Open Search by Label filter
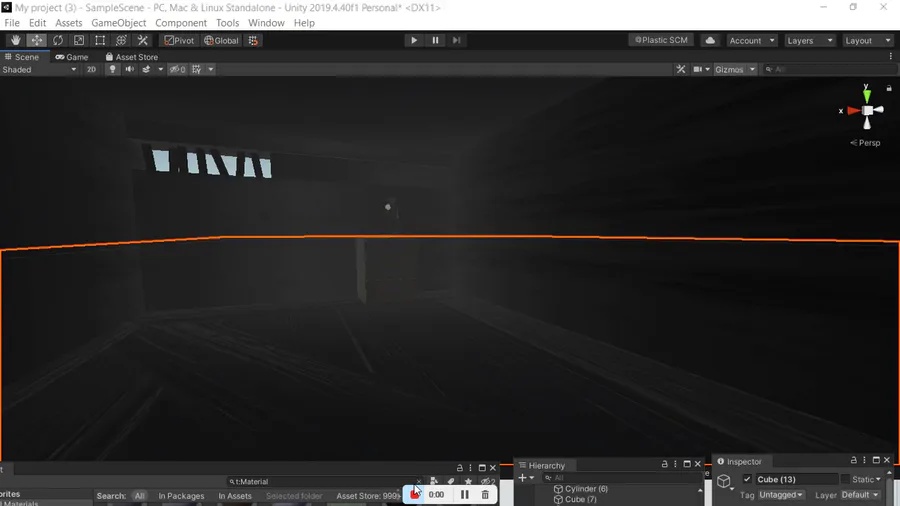This screenshot has width=900, height=506. coord(451,481)
